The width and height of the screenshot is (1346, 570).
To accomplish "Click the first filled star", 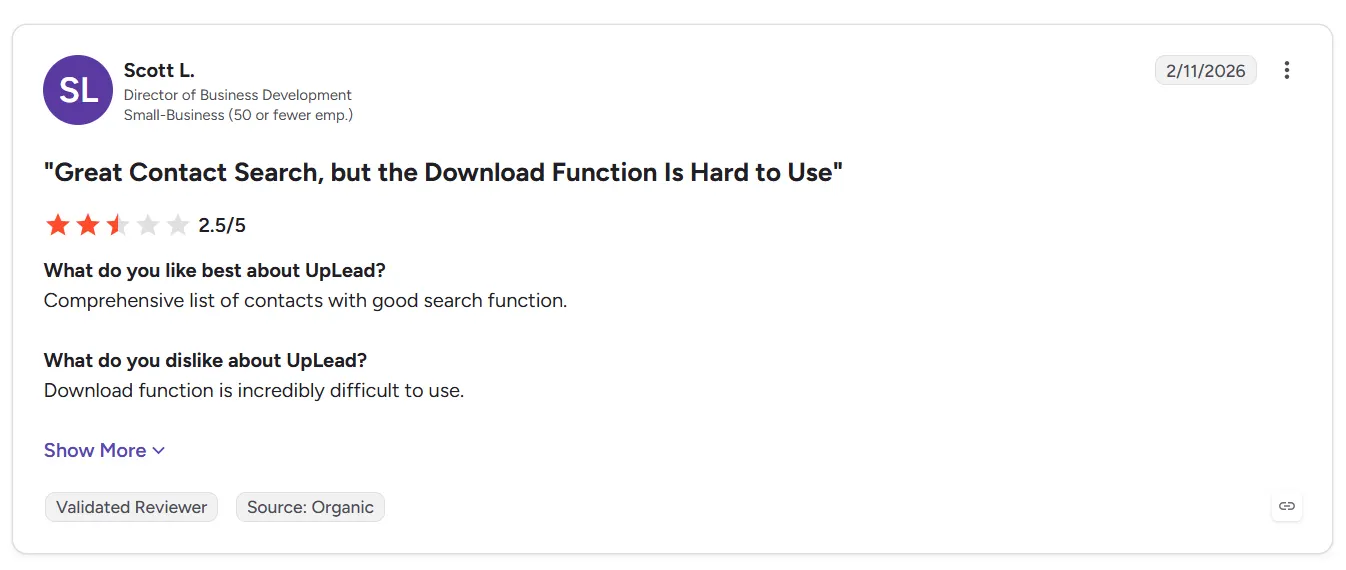I will [58, 225].
